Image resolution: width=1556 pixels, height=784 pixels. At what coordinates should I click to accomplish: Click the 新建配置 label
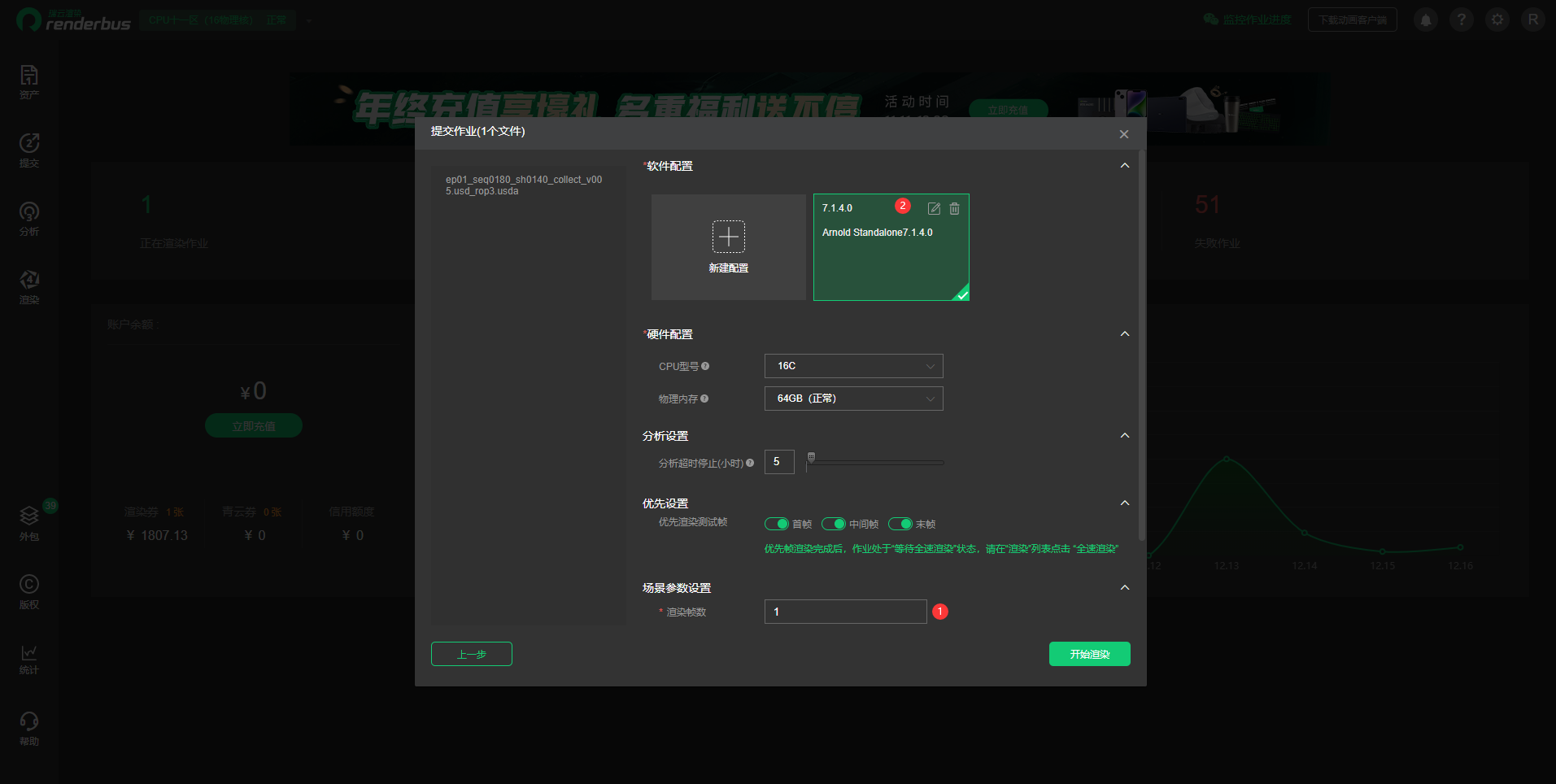pyautogui.click(x=729, y=268)
